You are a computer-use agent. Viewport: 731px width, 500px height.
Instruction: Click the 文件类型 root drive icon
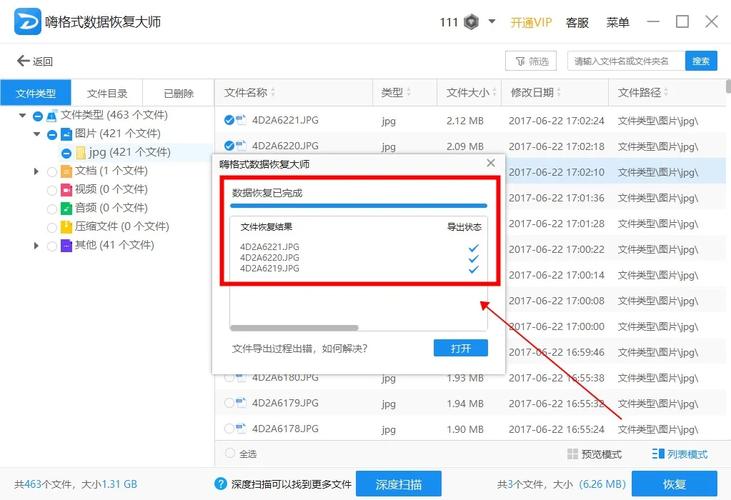[x=52, y=116]
